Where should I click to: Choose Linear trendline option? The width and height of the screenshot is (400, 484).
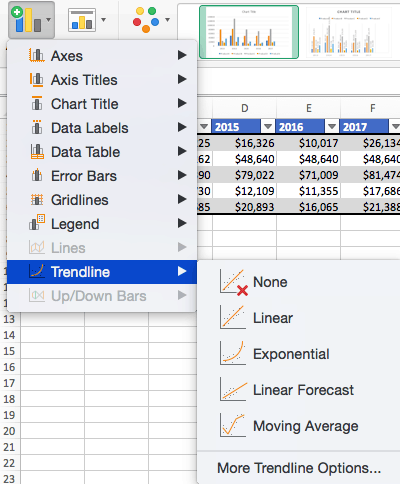click(x=299, y=318)
